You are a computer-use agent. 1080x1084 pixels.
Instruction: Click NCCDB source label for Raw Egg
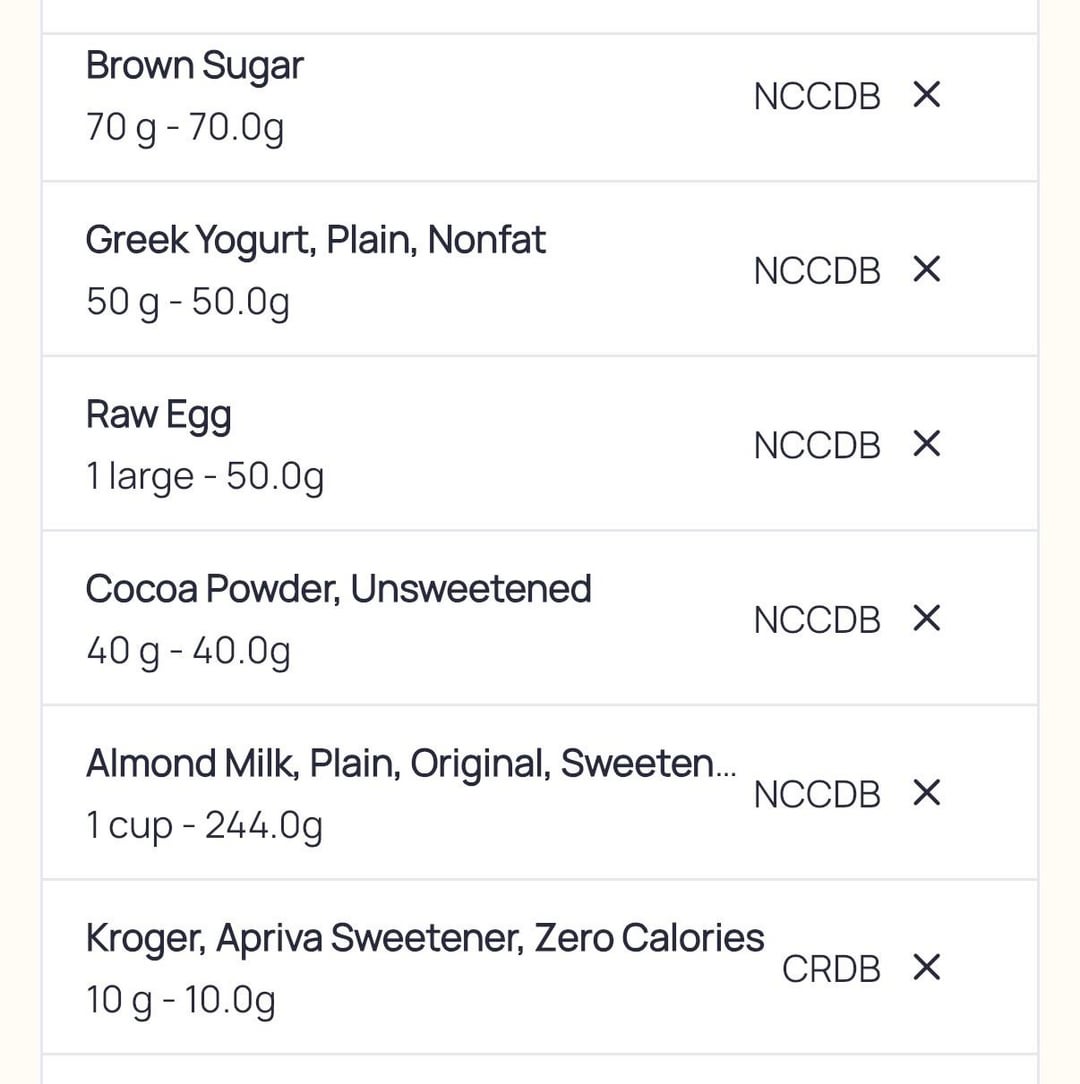point(817,445)
